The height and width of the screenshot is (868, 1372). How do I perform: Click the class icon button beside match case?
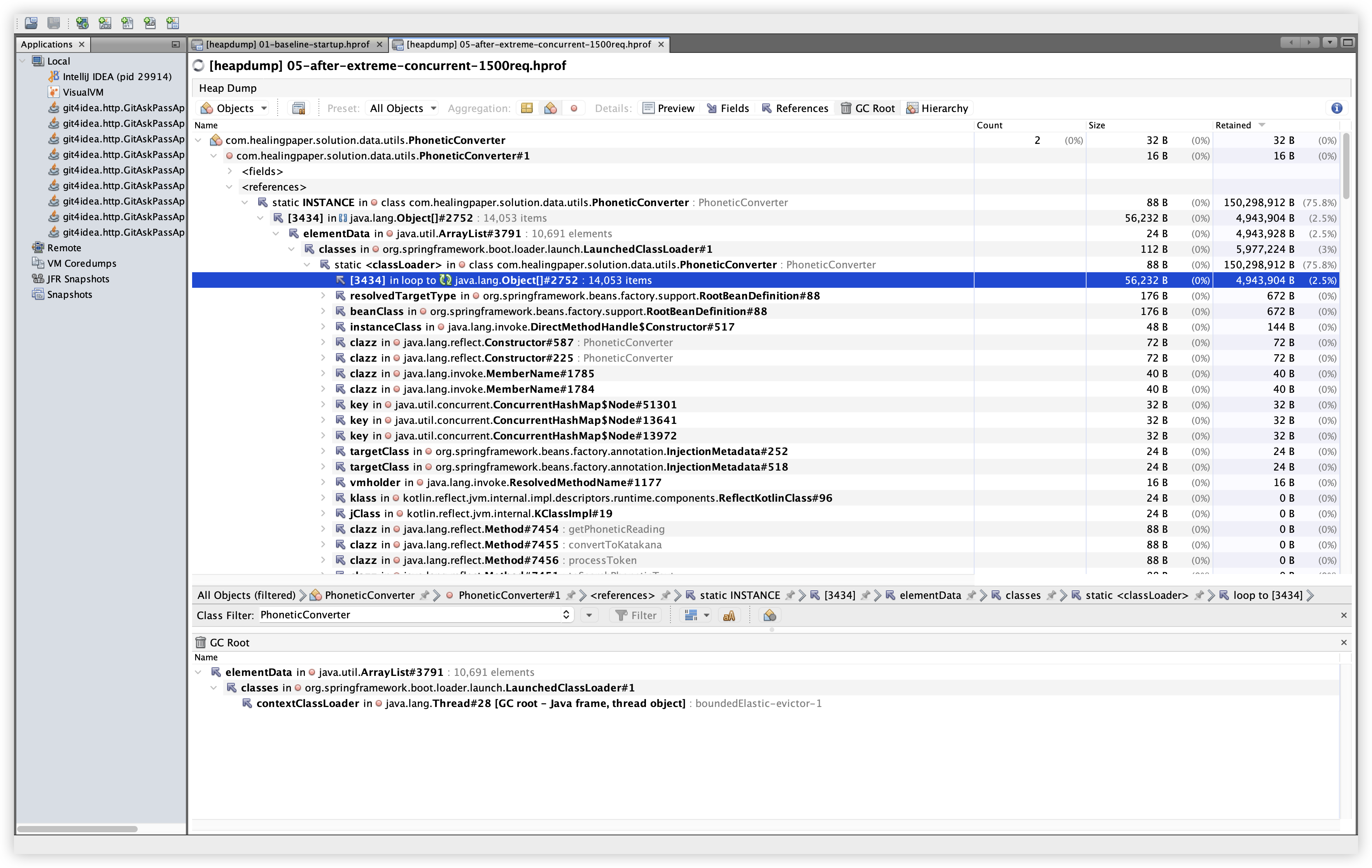(x=769, y=616)
